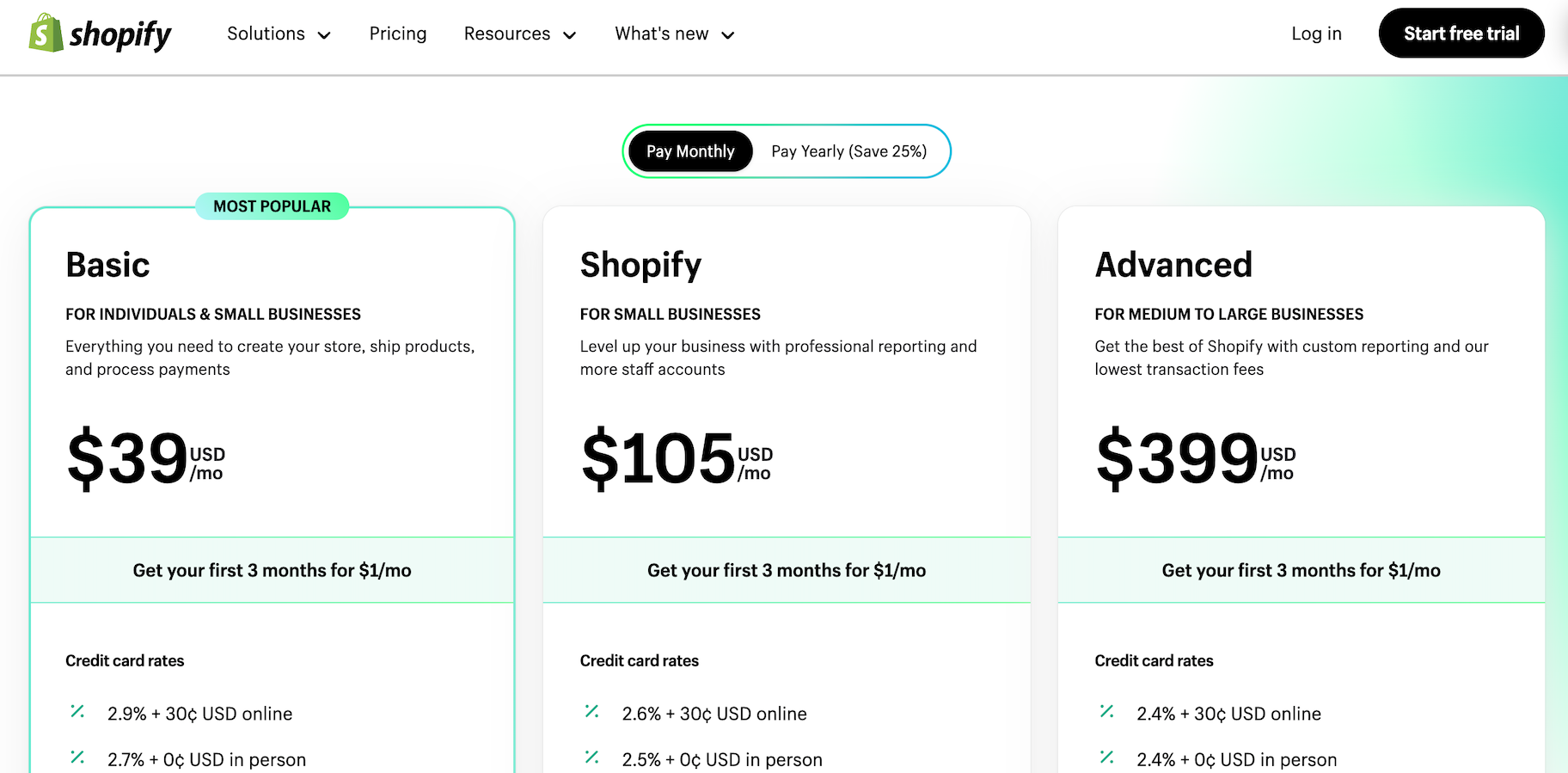Click percent icon beside 2.9% online rate

77,712
